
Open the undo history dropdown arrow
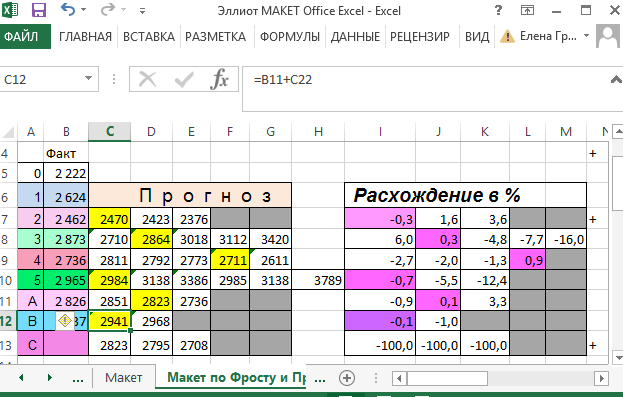pyautogui.click(x=83, y=10)
